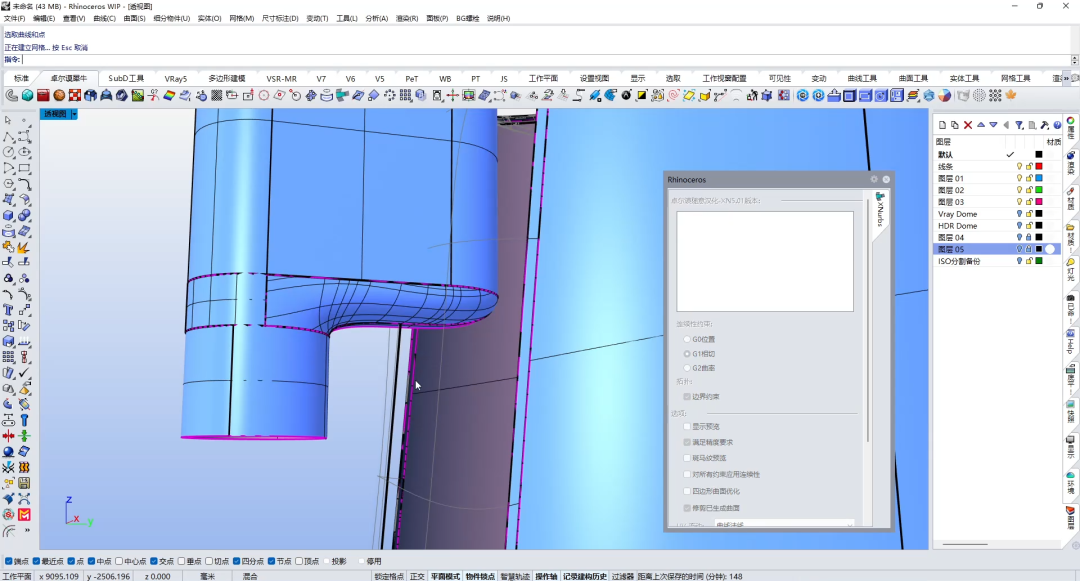Open the 实体(O) menu
Image resolution: width=1080 pixels, height=581 pixels.
[209, 19]
